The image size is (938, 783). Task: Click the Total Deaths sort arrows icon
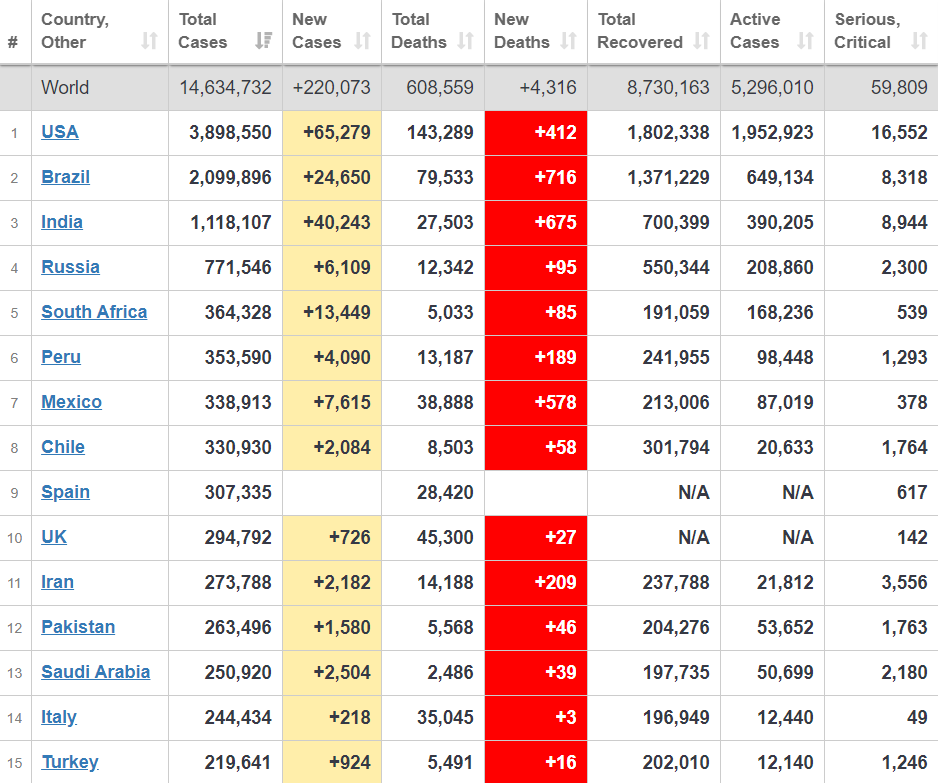click(x=466, y=41)
